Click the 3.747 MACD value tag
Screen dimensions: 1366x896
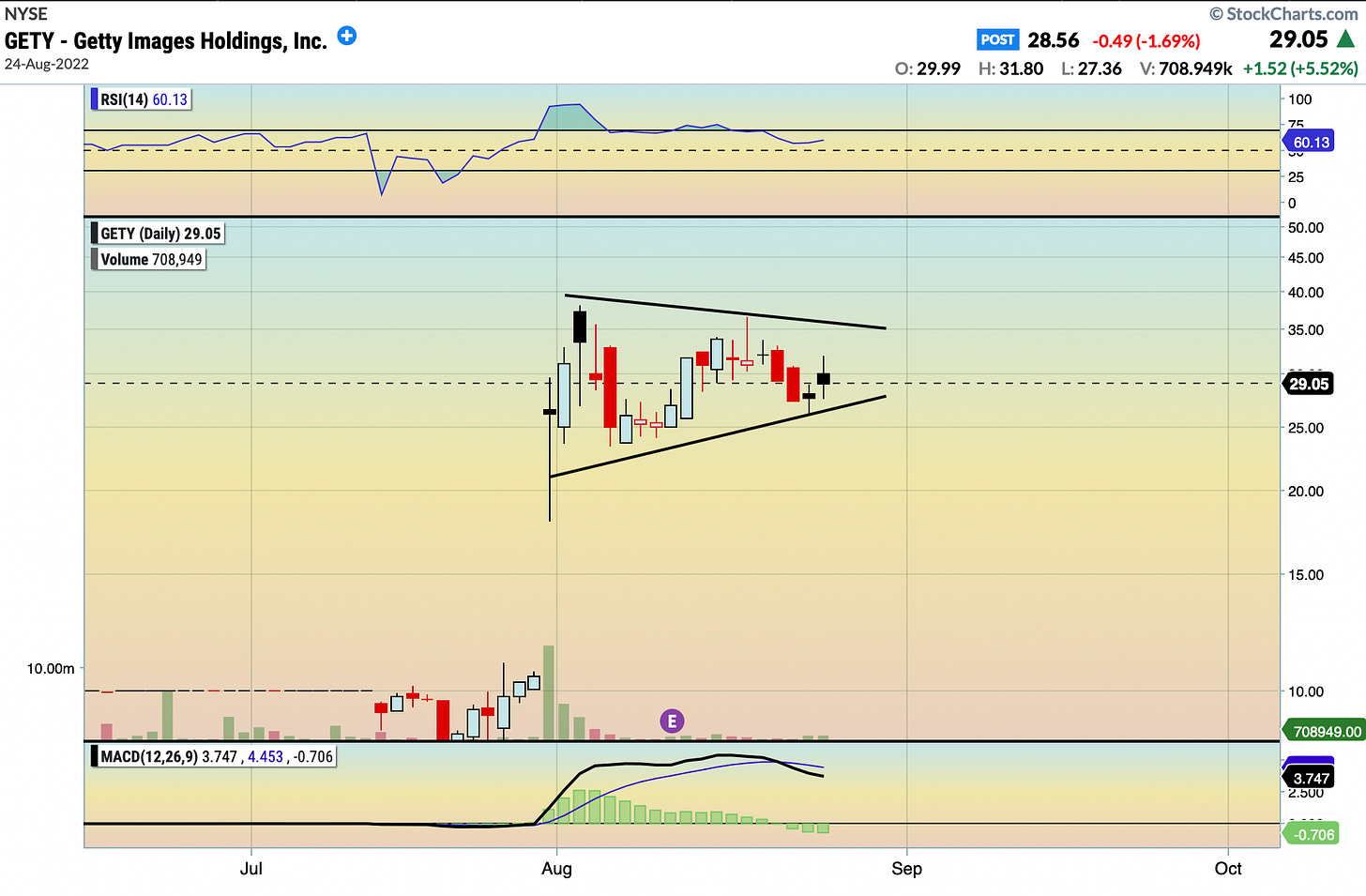pyautogui.click(x=1311, y=778)
